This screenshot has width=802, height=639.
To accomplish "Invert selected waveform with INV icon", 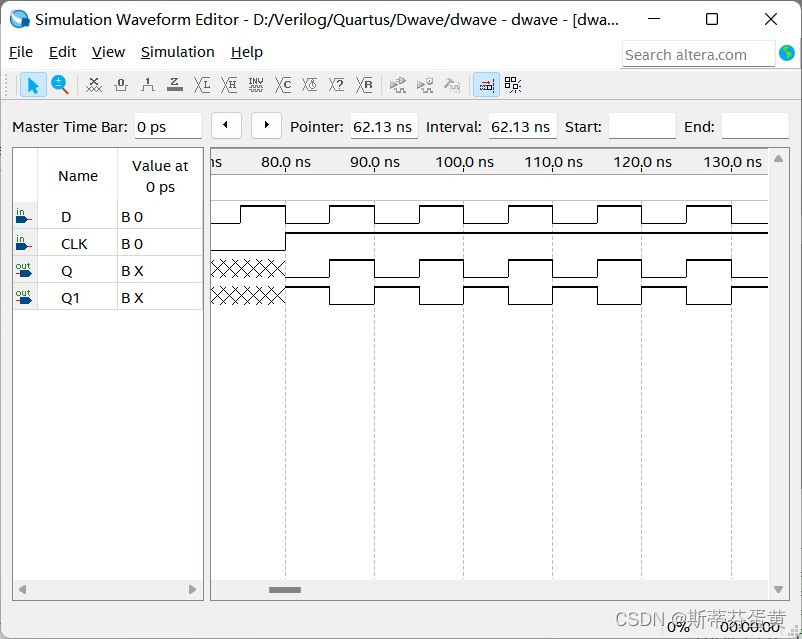I will point(256,85).
